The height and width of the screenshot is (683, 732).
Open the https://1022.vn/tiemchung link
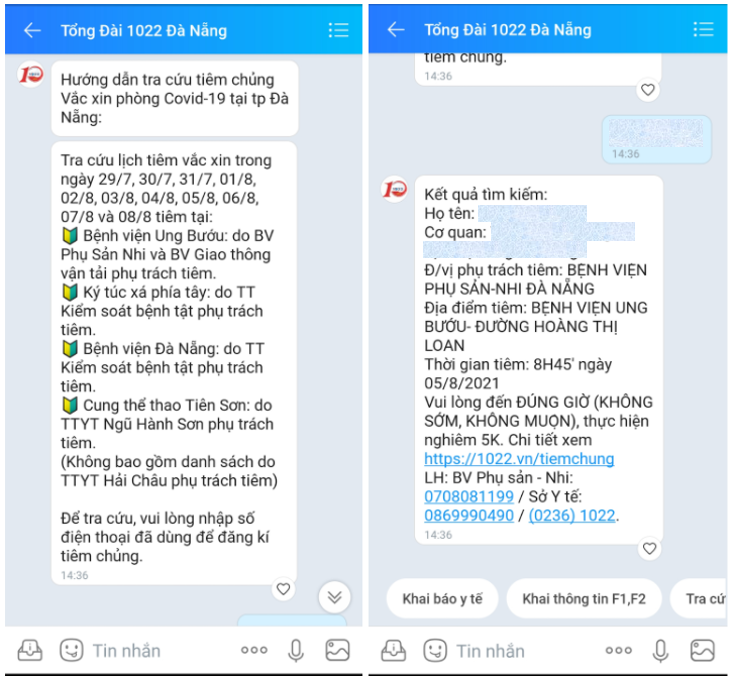519,458
